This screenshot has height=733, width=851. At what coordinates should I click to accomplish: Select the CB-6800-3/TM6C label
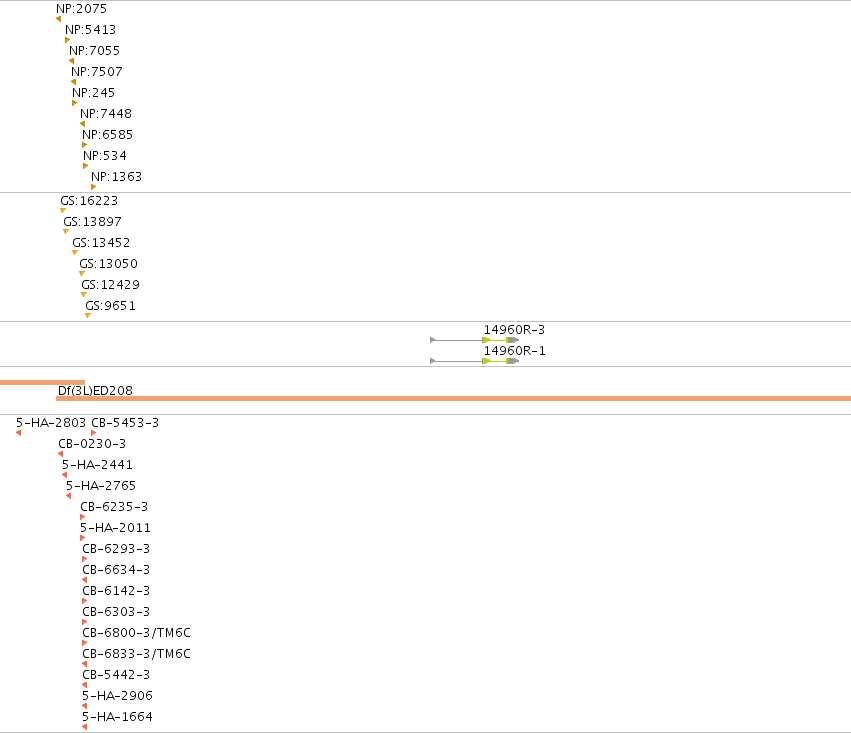(136, 633)
